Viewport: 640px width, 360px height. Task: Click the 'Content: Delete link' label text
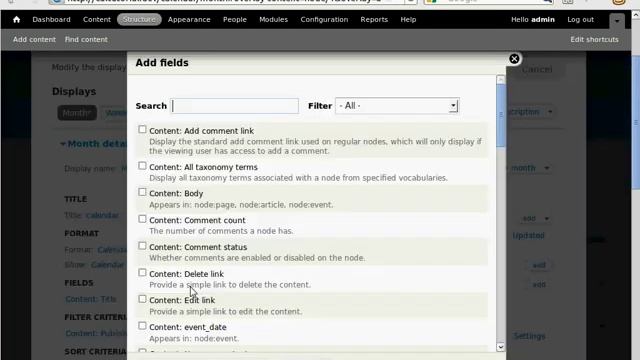187,274
